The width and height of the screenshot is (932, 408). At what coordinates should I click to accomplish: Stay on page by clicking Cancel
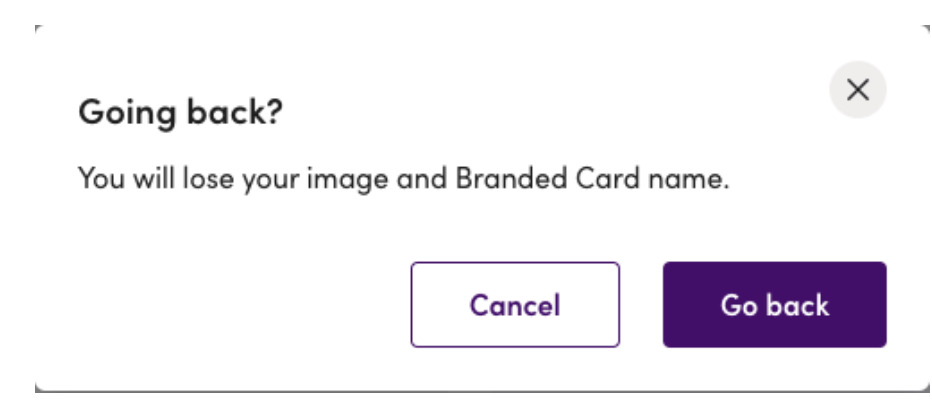point(515,305)
